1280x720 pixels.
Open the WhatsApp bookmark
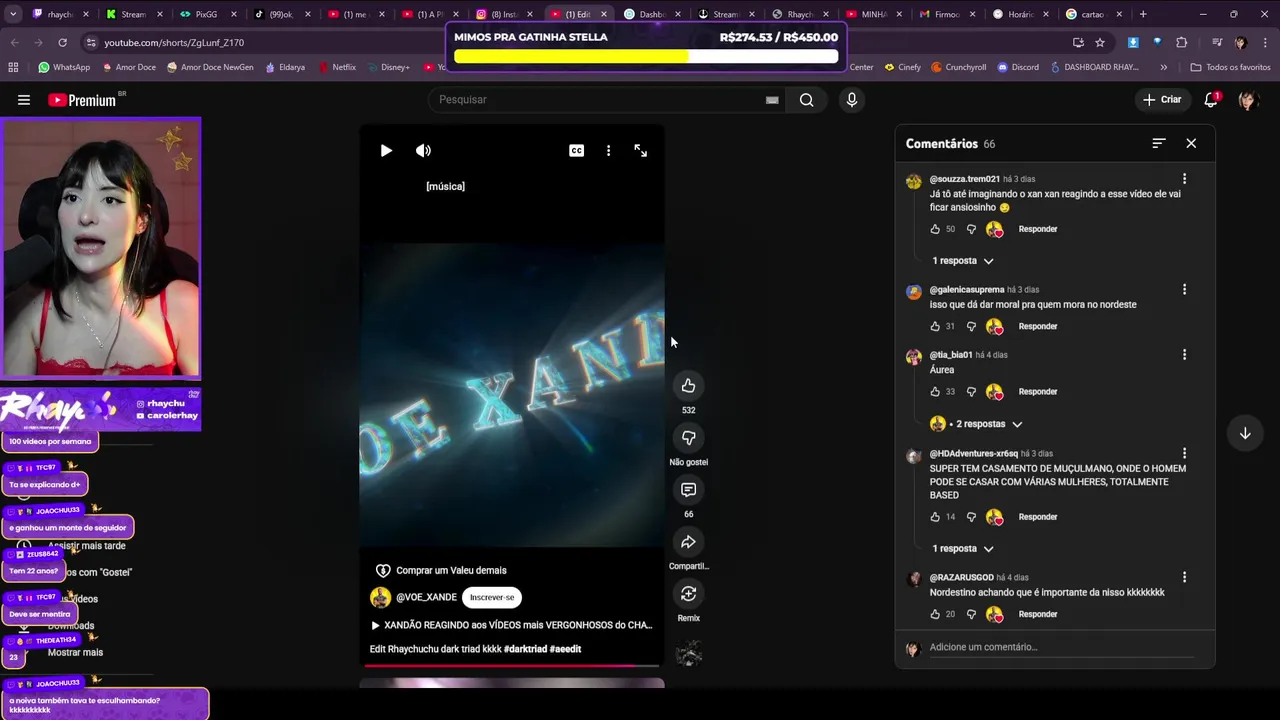[64, 67]
